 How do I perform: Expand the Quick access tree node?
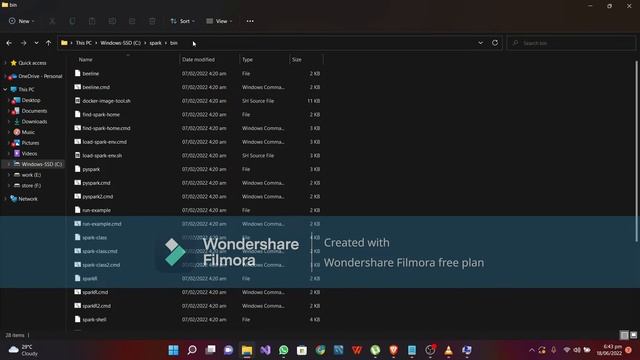coord(5,63)
